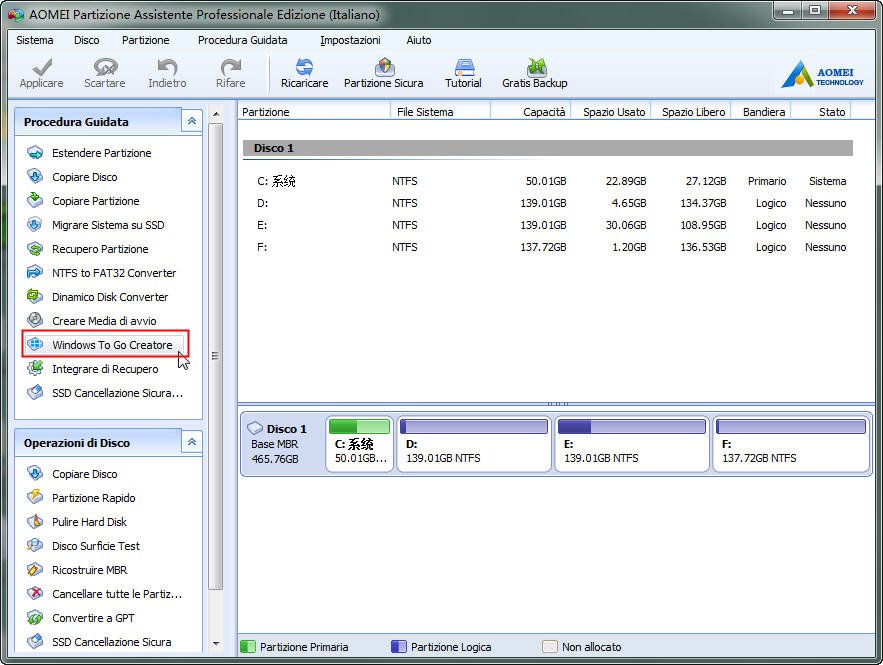
Task: Click the Non allocato legend swatch
Action: [x=550, y=646]
